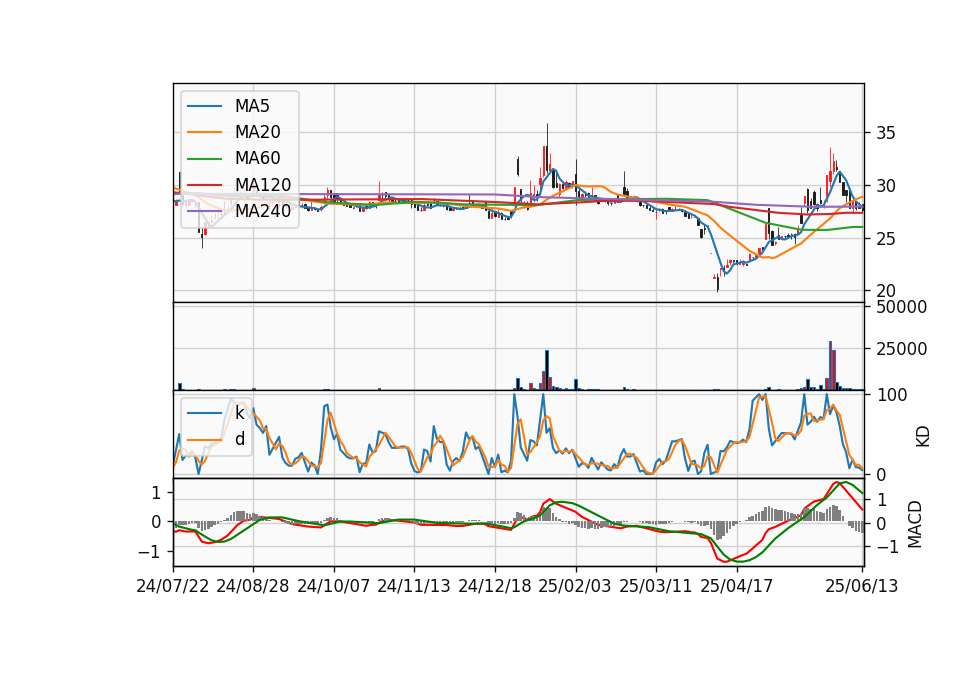Click the green MA60 legend line sample

204,159
